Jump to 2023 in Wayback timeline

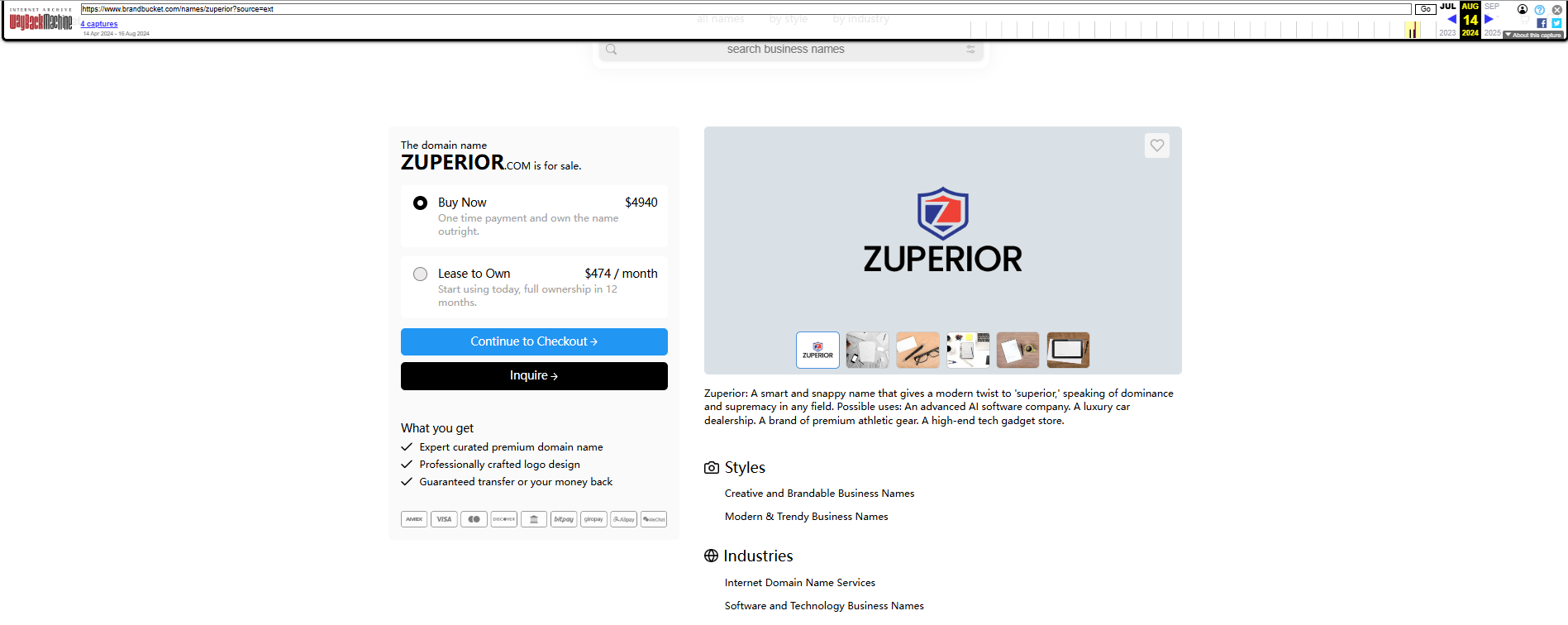(1447, 33)
